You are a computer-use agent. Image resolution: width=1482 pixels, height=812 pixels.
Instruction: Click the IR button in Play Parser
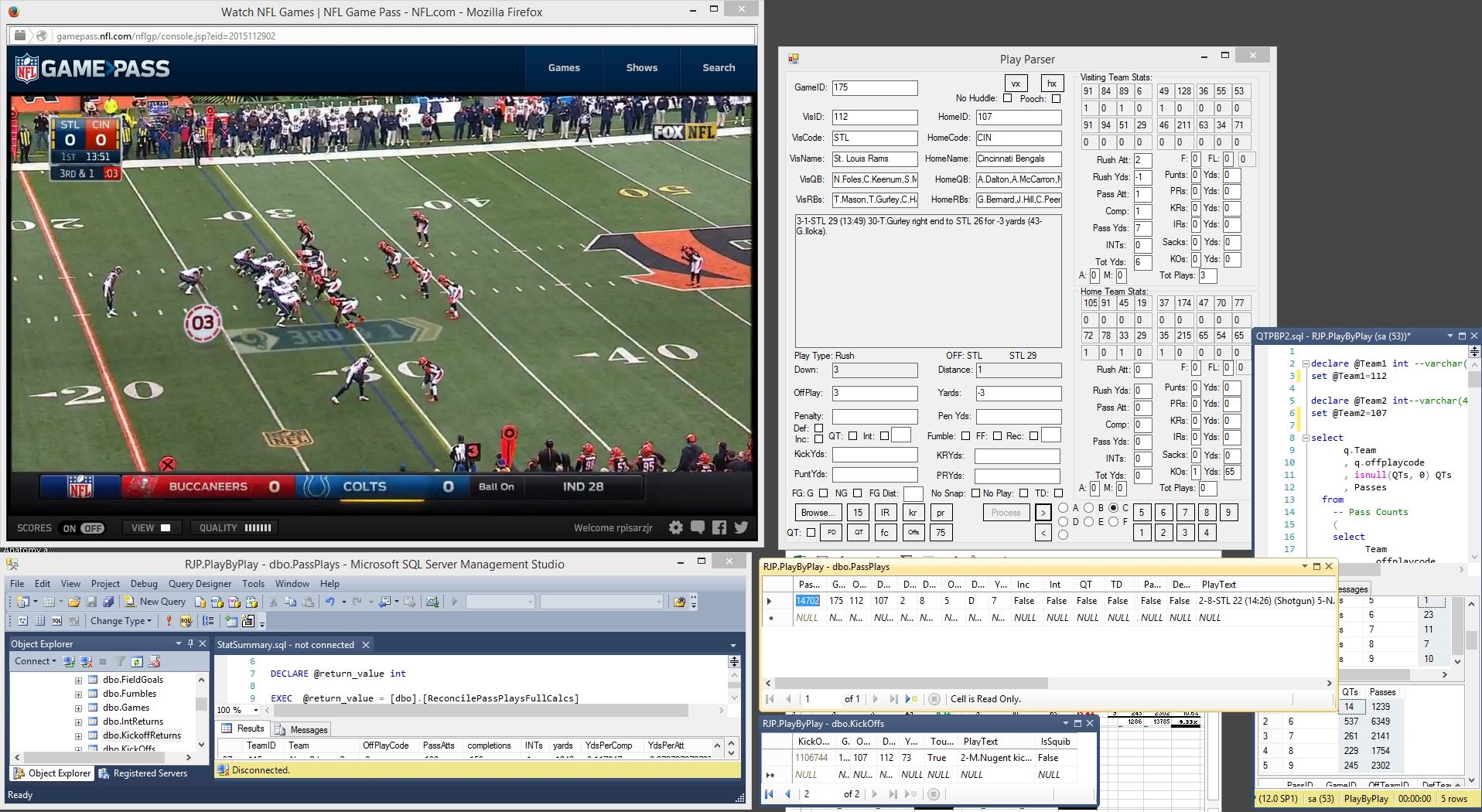(885, 513)
